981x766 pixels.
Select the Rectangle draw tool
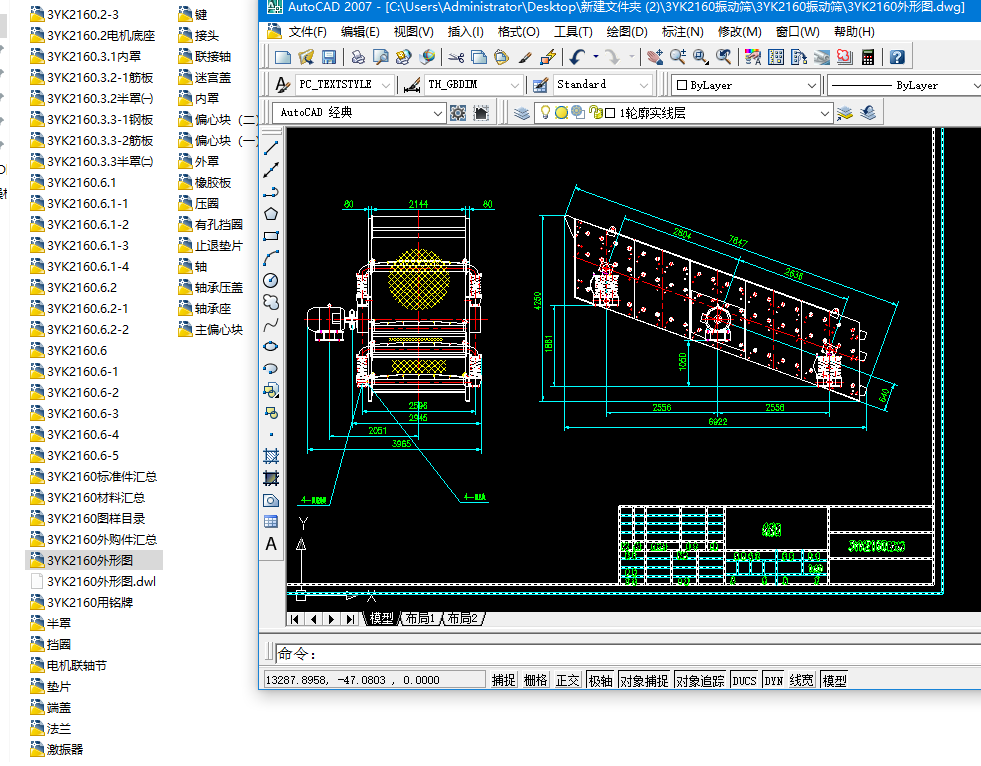pyautogui.click(x=271, y=236)
